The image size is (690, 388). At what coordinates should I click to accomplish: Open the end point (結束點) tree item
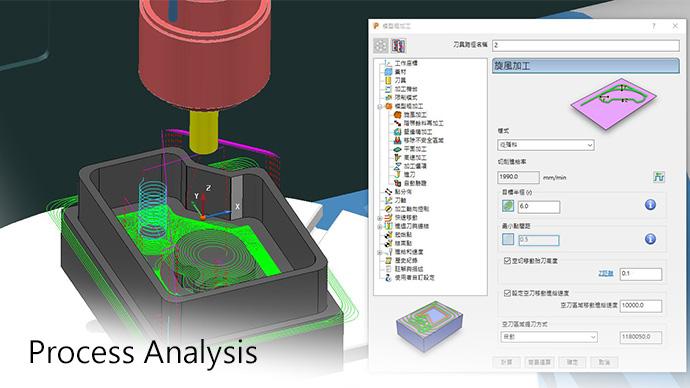click(403, 243)
